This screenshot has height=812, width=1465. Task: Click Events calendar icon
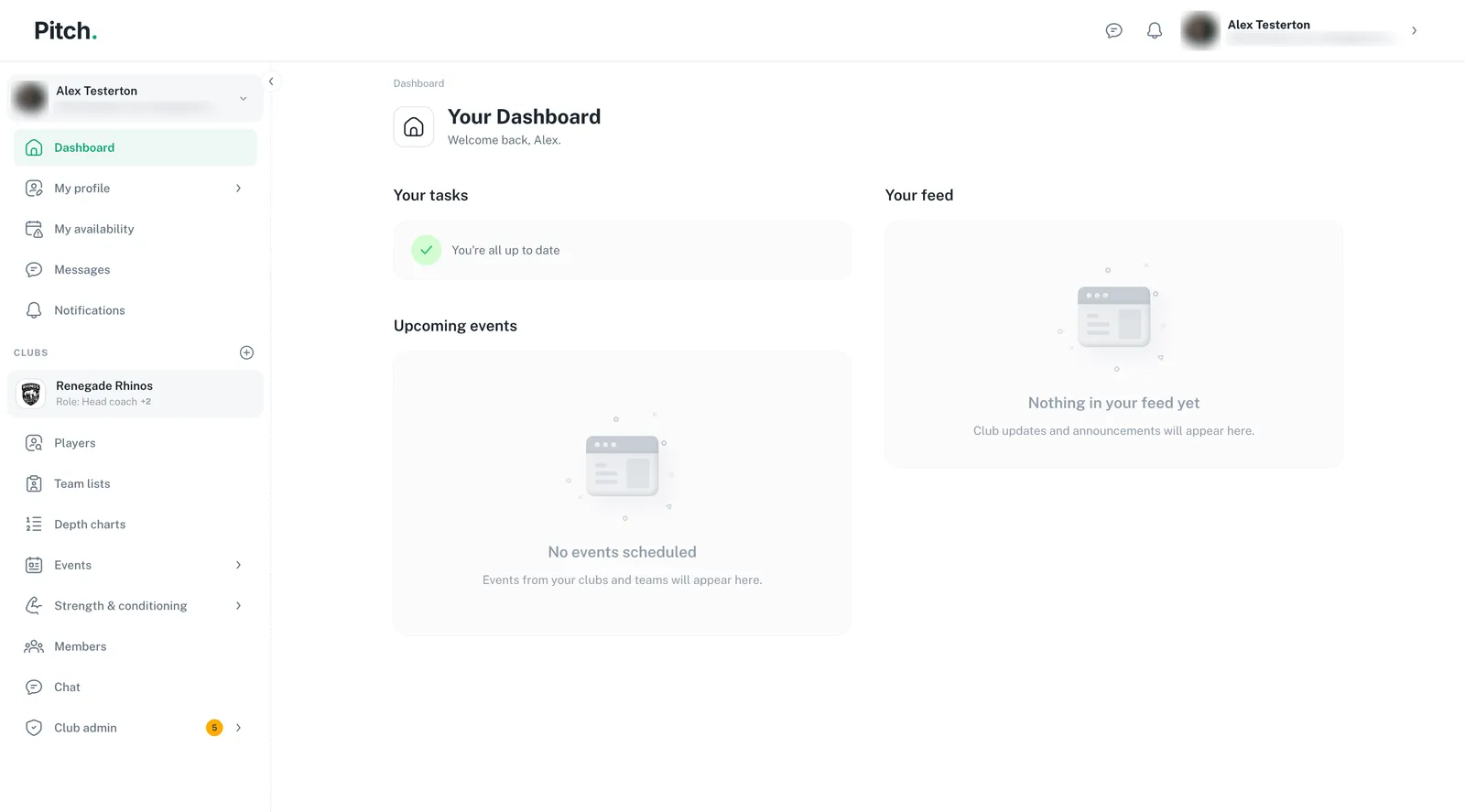pos(34,565)
